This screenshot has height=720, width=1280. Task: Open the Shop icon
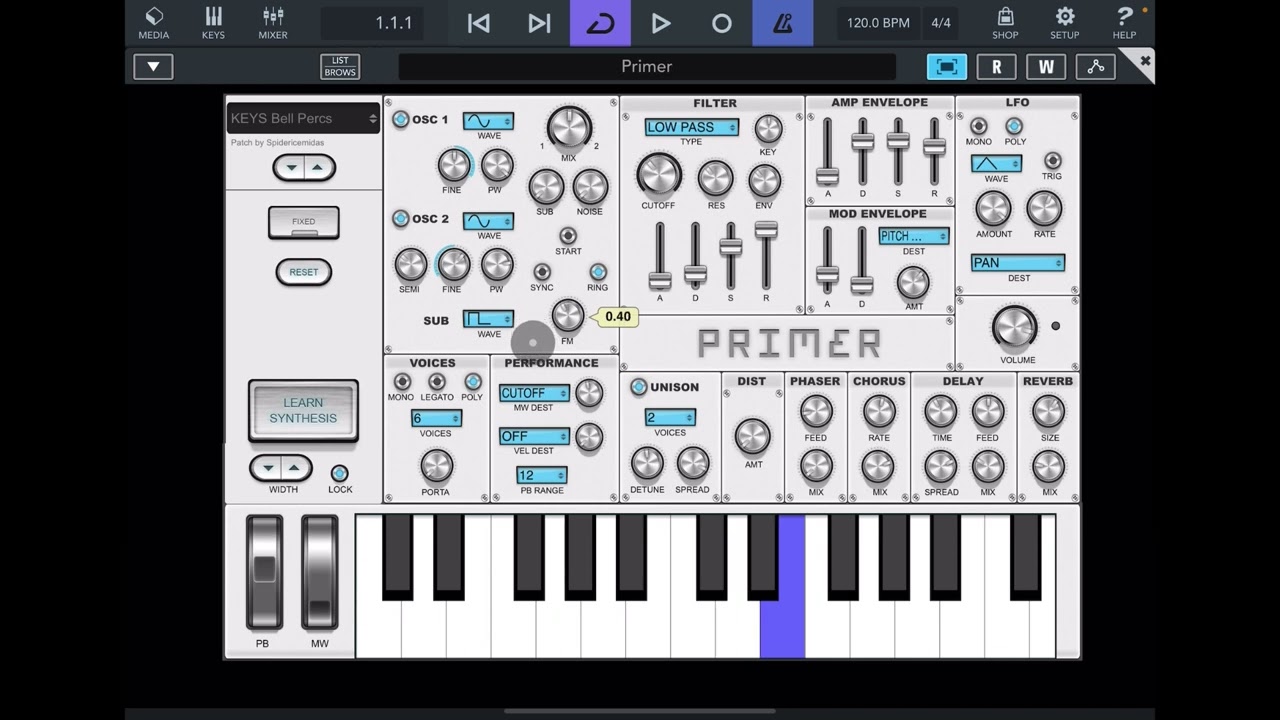tap(1005, 23)
